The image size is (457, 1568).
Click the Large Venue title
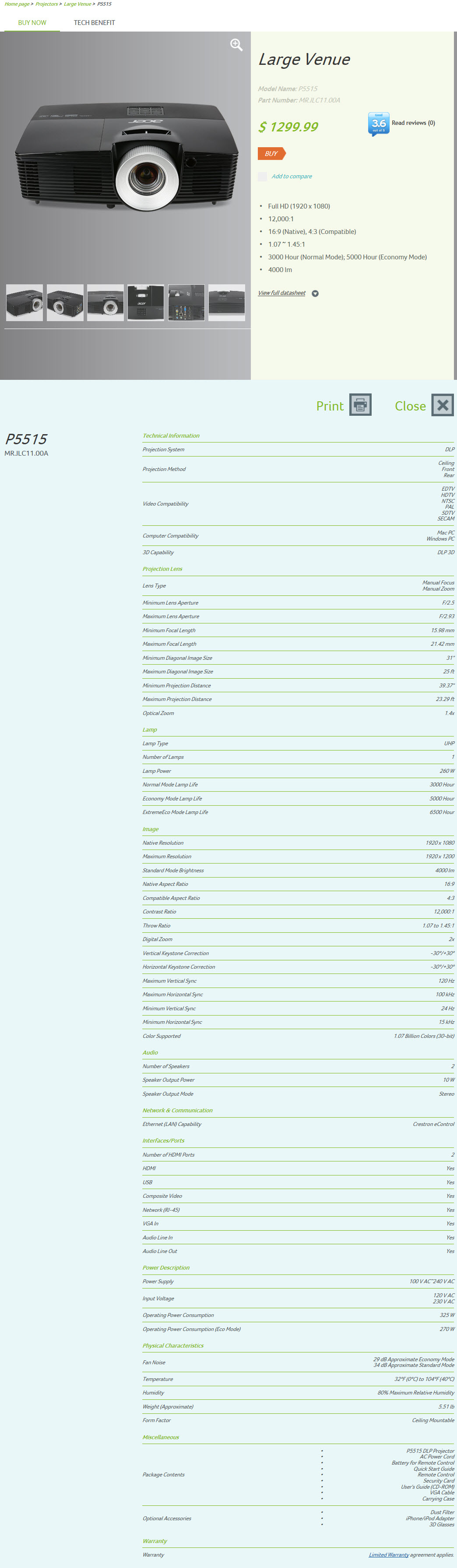304,60
